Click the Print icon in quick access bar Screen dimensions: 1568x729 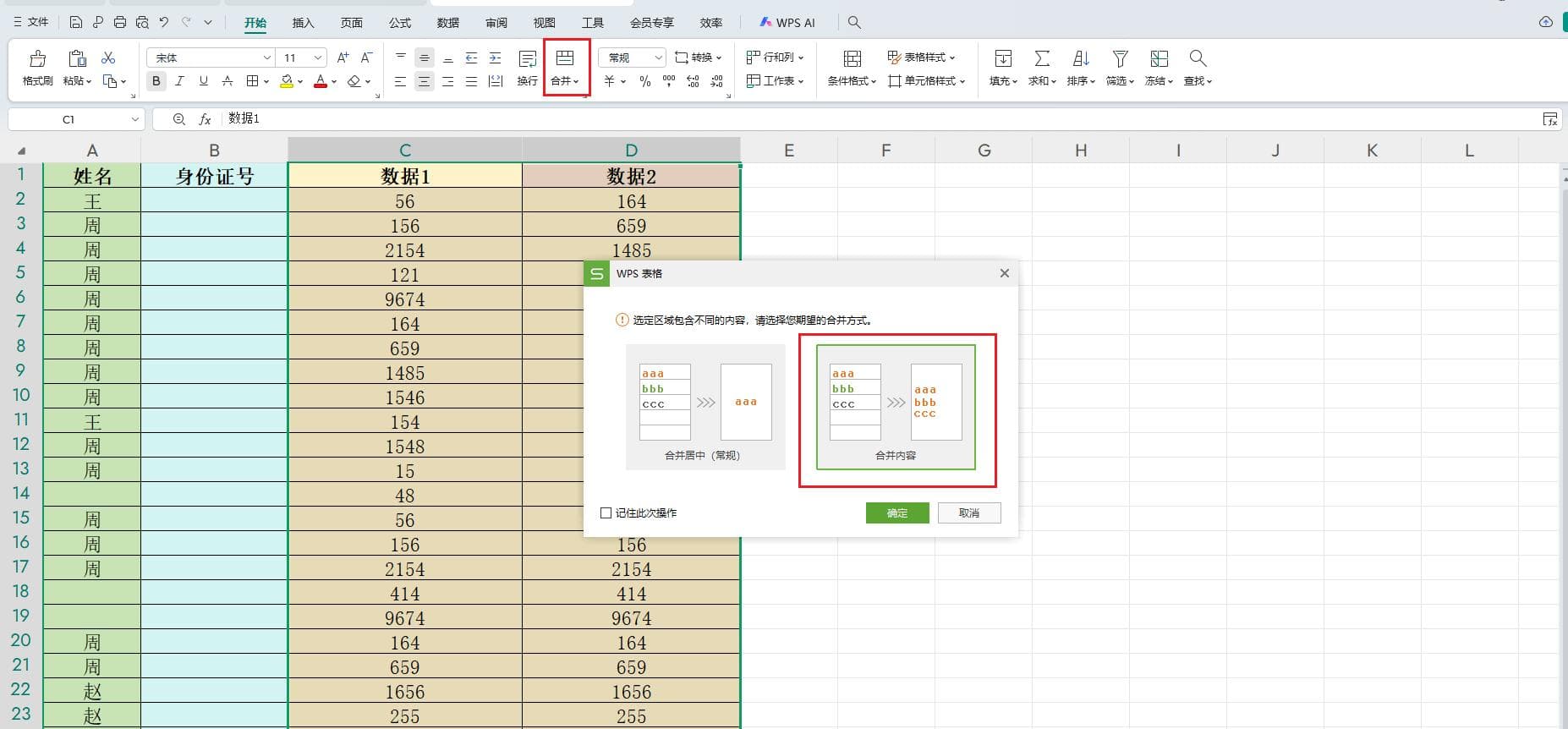[x=120, y=23]
